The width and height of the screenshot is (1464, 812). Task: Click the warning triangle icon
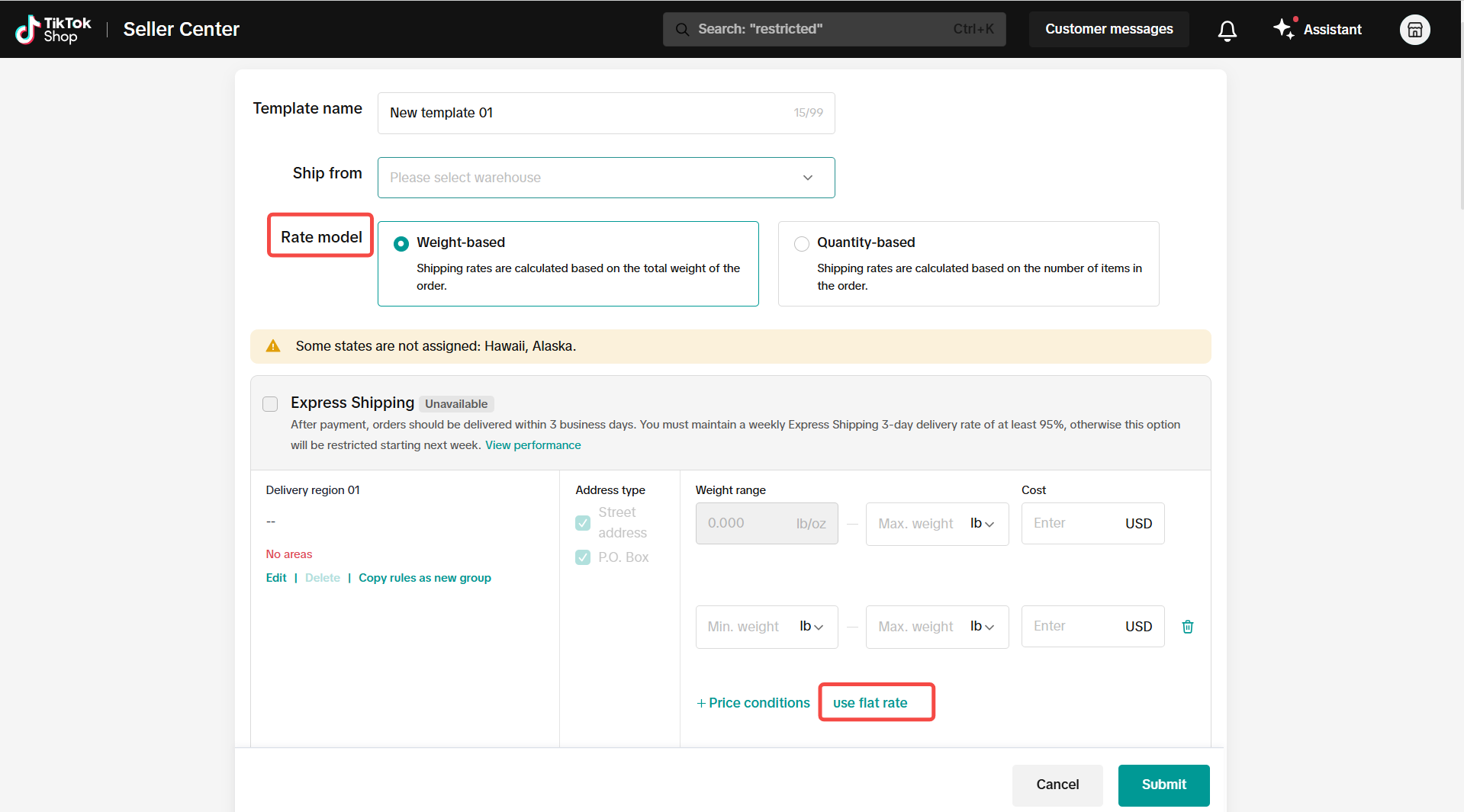click(x=273, y=346)
